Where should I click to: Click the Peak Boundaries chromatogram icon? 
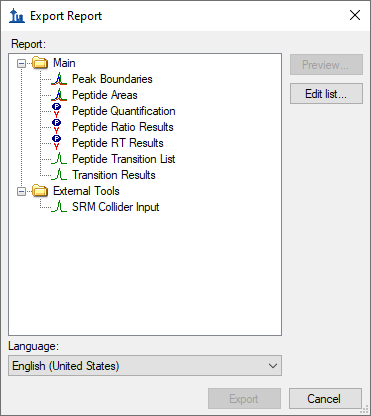pyautogui.click(x=59, y=79)
